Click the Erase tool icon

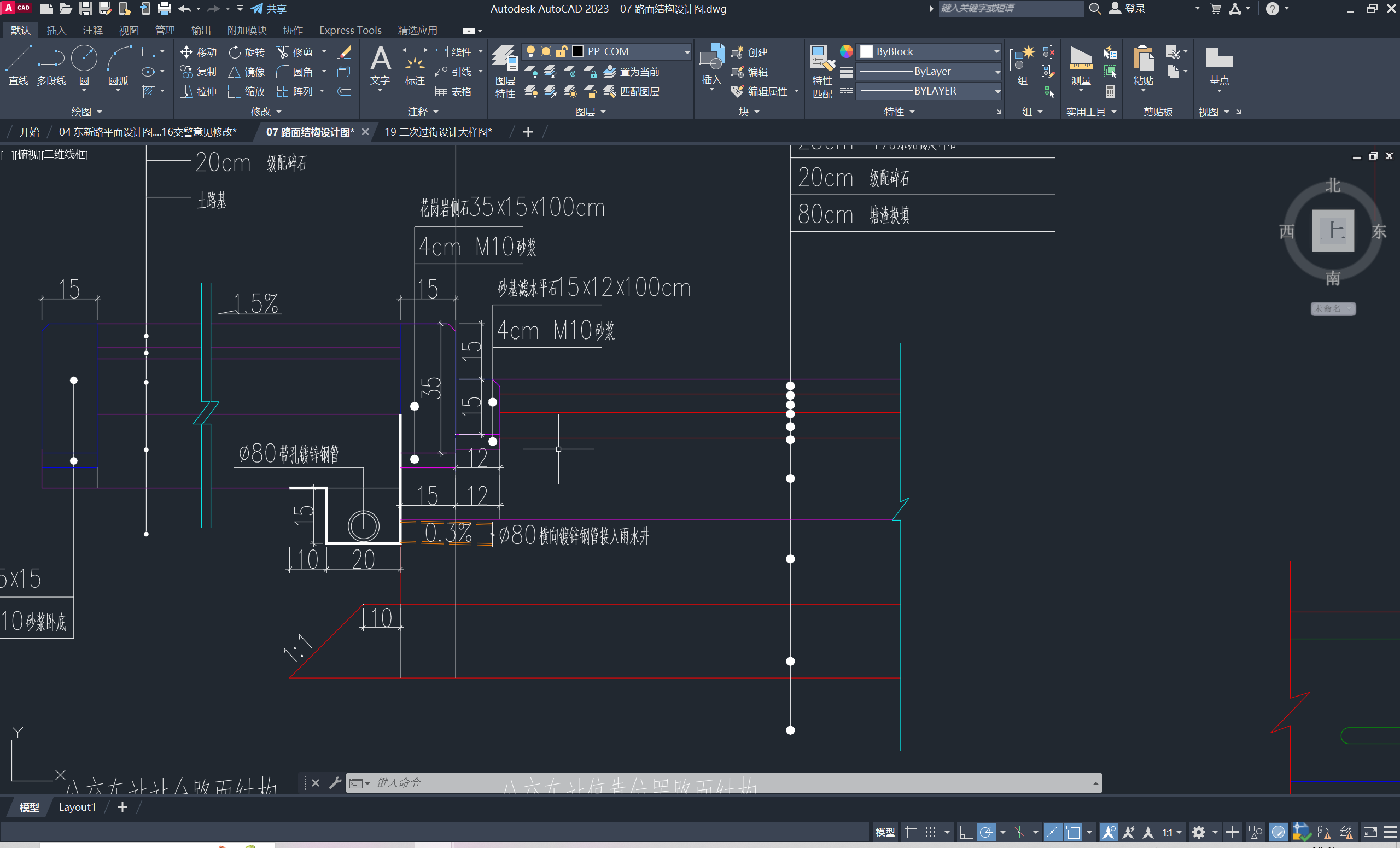tap(345, 52)
